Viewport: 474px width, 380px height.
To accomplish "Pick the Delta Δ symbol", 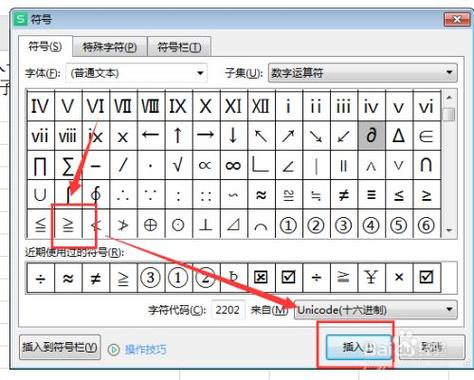I will (x=399, y=136).
